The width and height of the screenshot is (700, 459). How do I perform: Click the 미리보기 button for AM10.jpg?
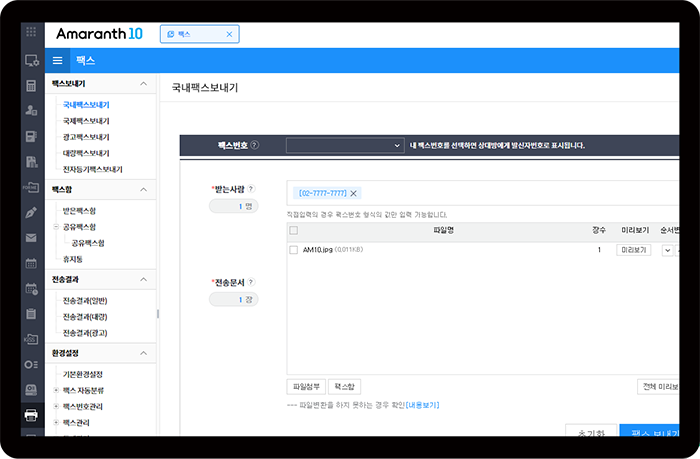[x=634, y=250]
